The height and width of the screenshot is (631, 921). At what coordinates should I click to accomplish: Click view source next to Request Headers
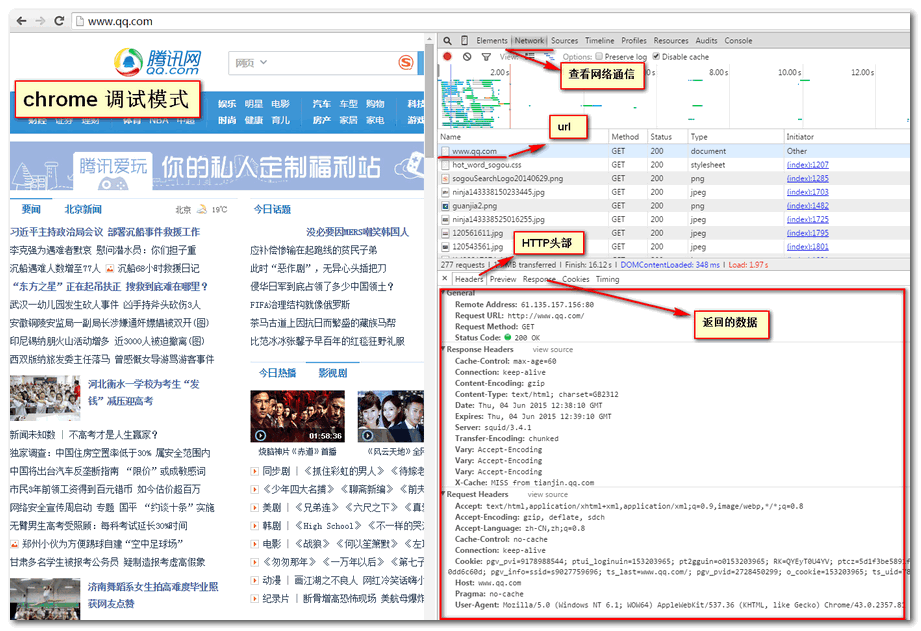click(x=547, y=495)
